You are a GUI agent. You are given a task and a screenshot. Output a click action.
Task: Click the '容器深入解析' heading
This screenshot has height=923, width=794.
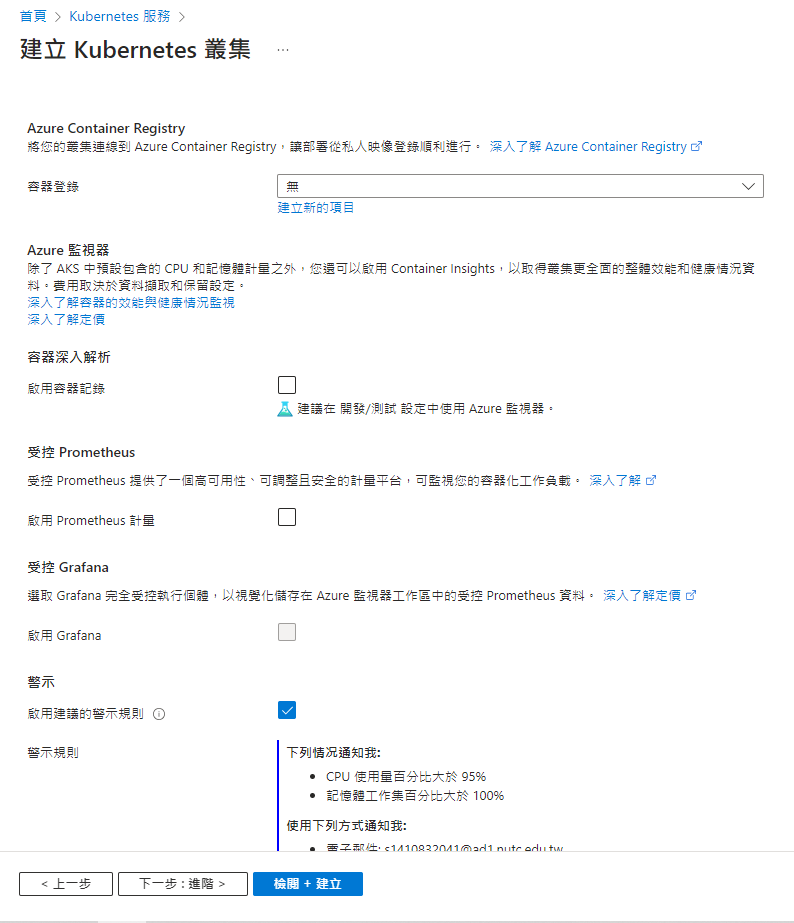(69, 357)
